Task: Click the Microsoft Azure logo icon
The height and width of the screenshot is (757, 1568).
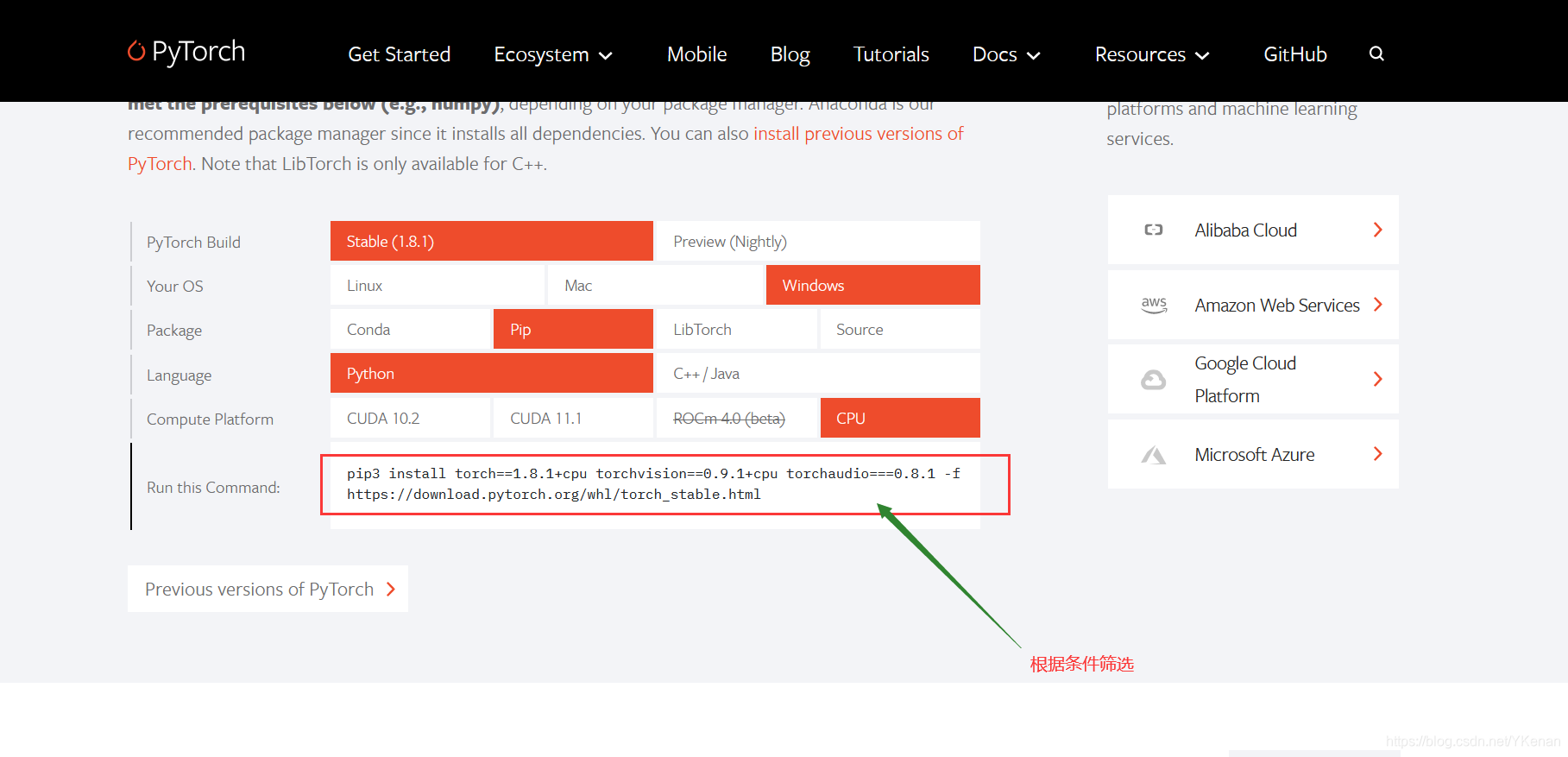Action: [x=1154, y=455]
